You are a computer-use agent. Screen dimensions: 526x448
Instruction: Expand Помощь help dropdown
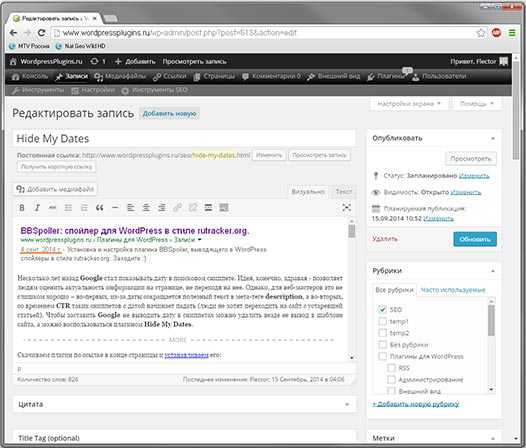click(477, 104)
